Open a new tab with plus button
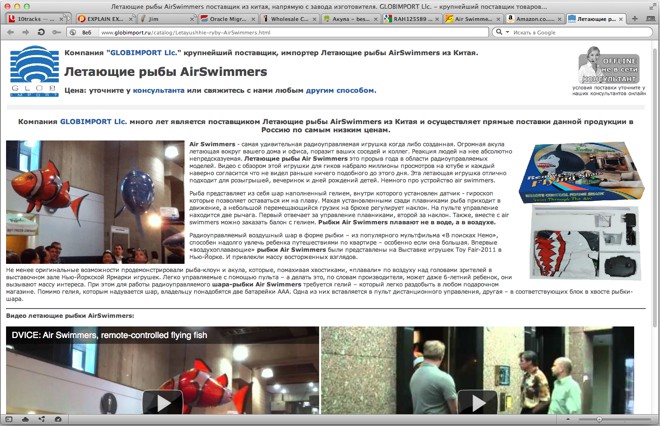Image resolution: width=660 pixels, height=426 pixels. click(x=635, y=19)
